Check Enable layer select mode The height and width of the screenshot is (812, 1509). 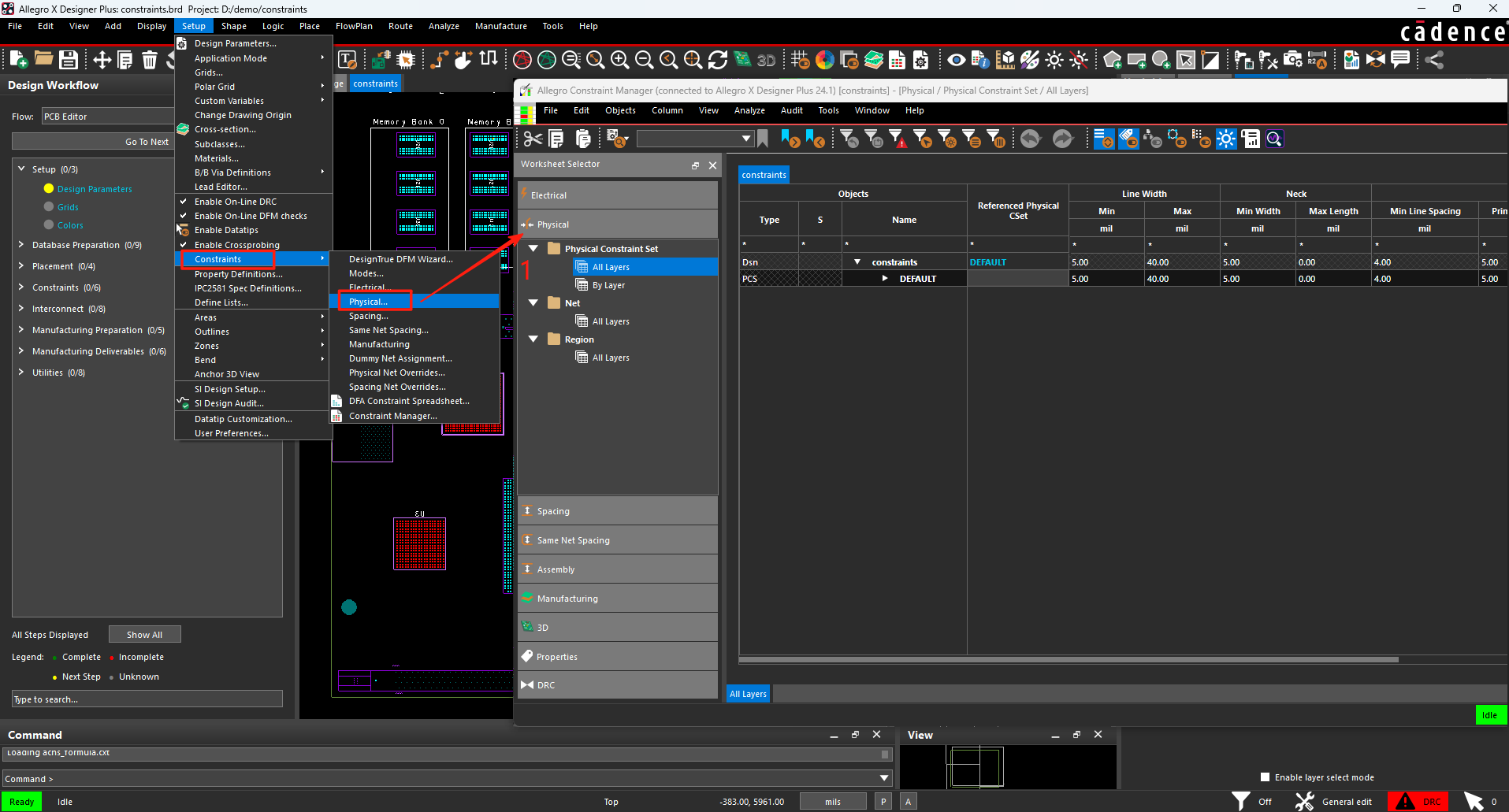click(x=1265, y=777)
